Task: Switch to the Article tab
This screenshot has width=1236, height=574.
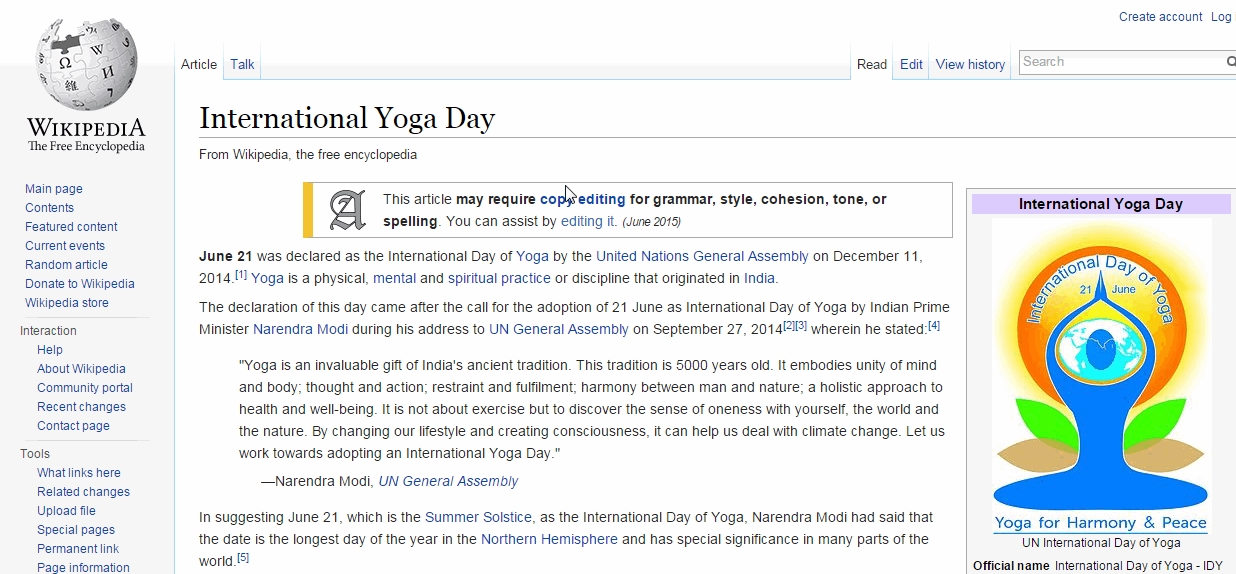Action: 199,64
